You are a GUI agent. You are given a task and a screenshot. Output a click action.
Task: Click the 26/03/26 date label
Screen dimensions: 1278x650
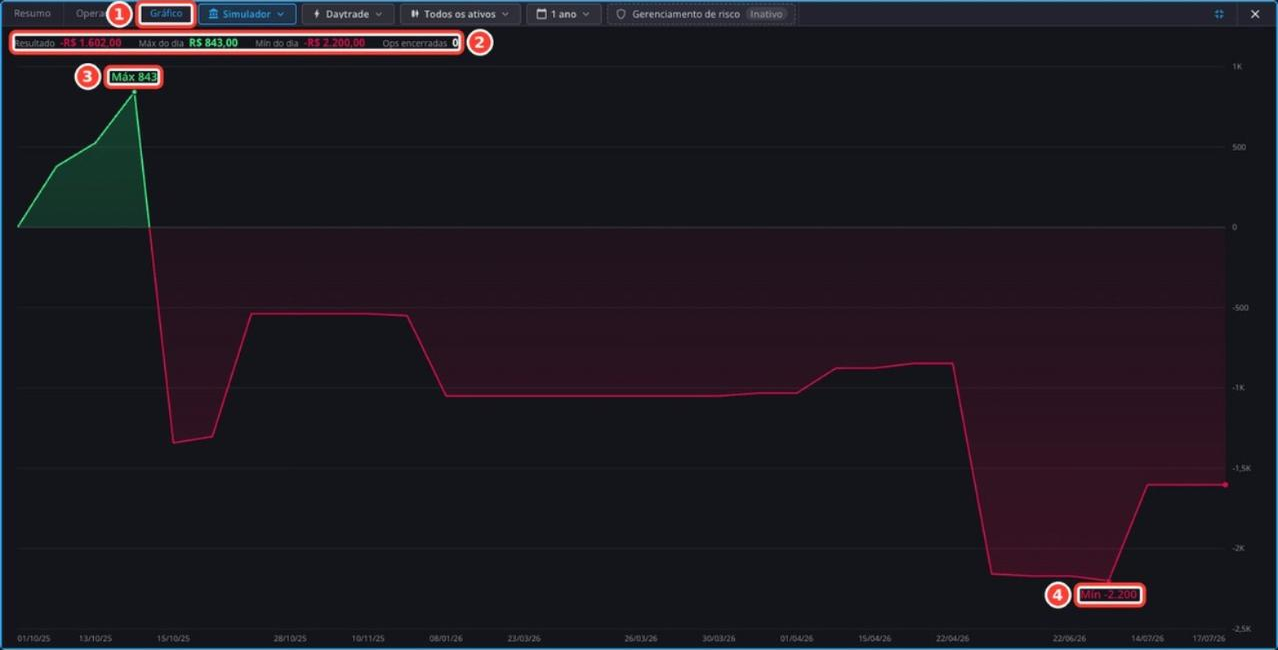tap(641, 638)
